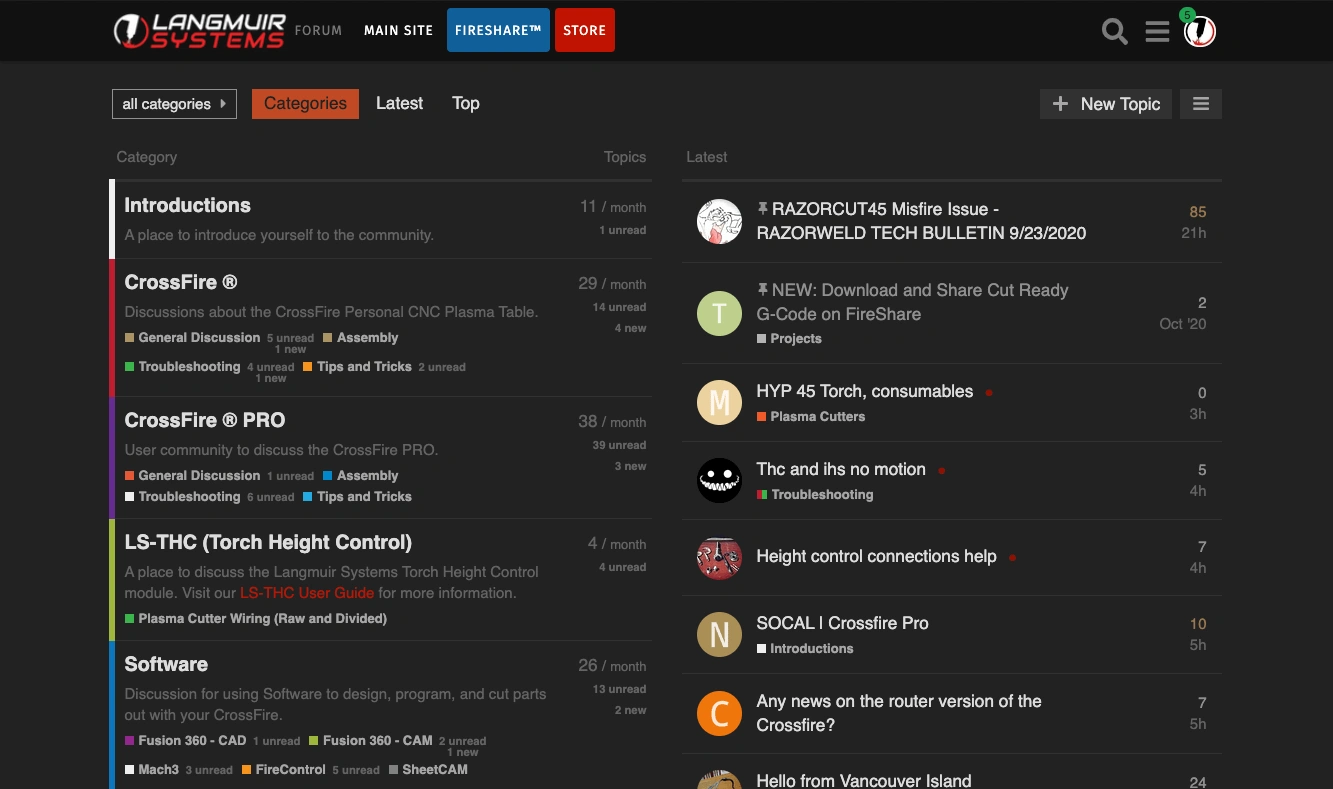Click the user profile avatar with notifications
Viewport: 1333px width, 789px height.
(1199, 31)
